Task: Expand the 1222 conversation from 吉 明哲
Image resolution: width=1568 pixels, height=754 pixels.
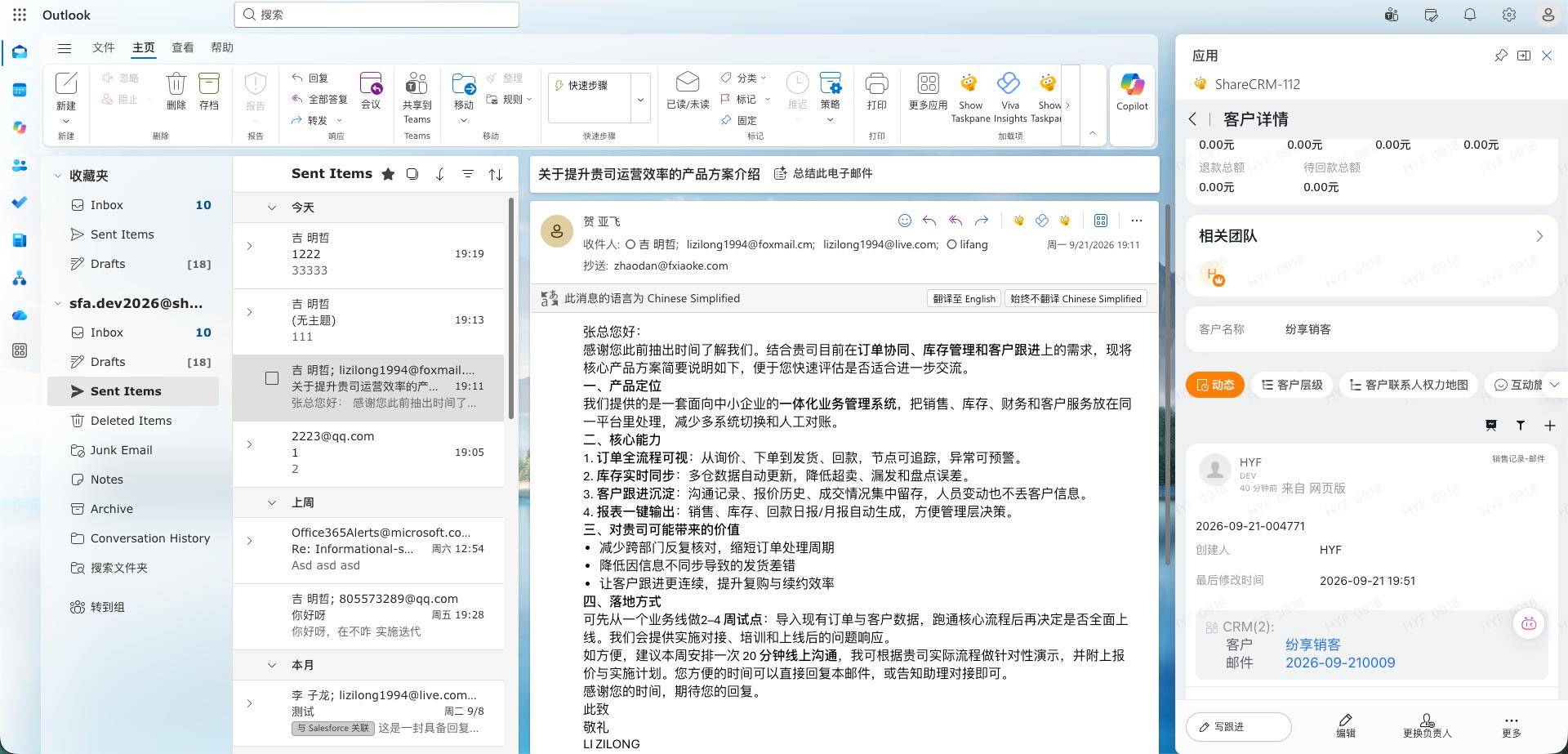Action: tap(250, 246)
